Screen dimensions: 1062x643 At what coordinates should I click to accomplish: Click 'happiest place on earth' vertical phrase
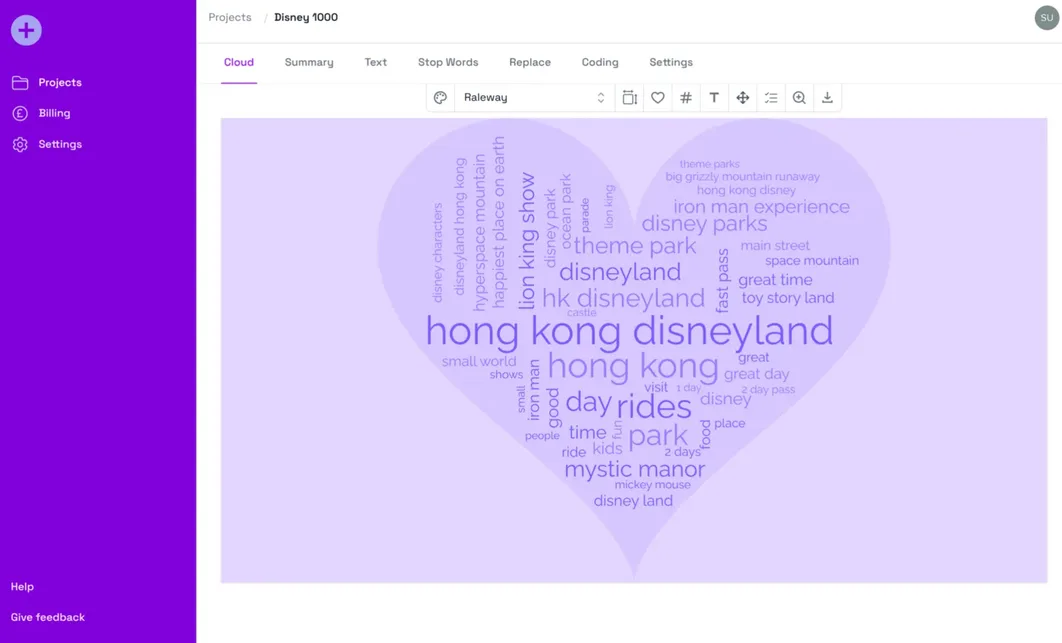(x=499, y=223)
